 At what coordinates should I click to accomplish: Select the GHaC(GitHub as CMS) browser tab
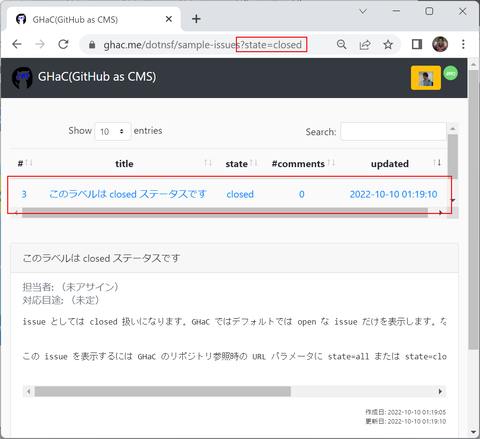[93, 19]
